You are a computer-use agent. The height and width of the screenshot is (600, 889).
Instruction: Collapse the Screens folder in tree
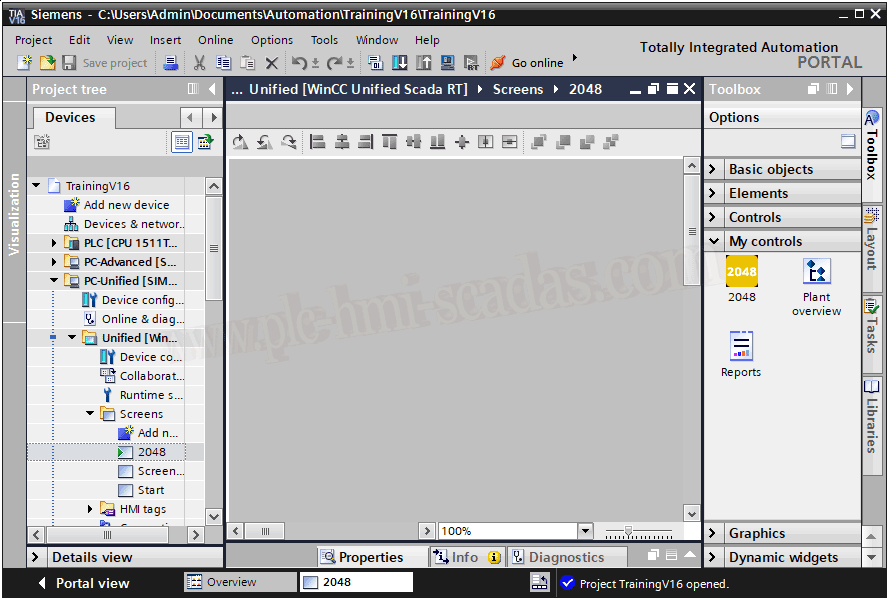point(91,414)
